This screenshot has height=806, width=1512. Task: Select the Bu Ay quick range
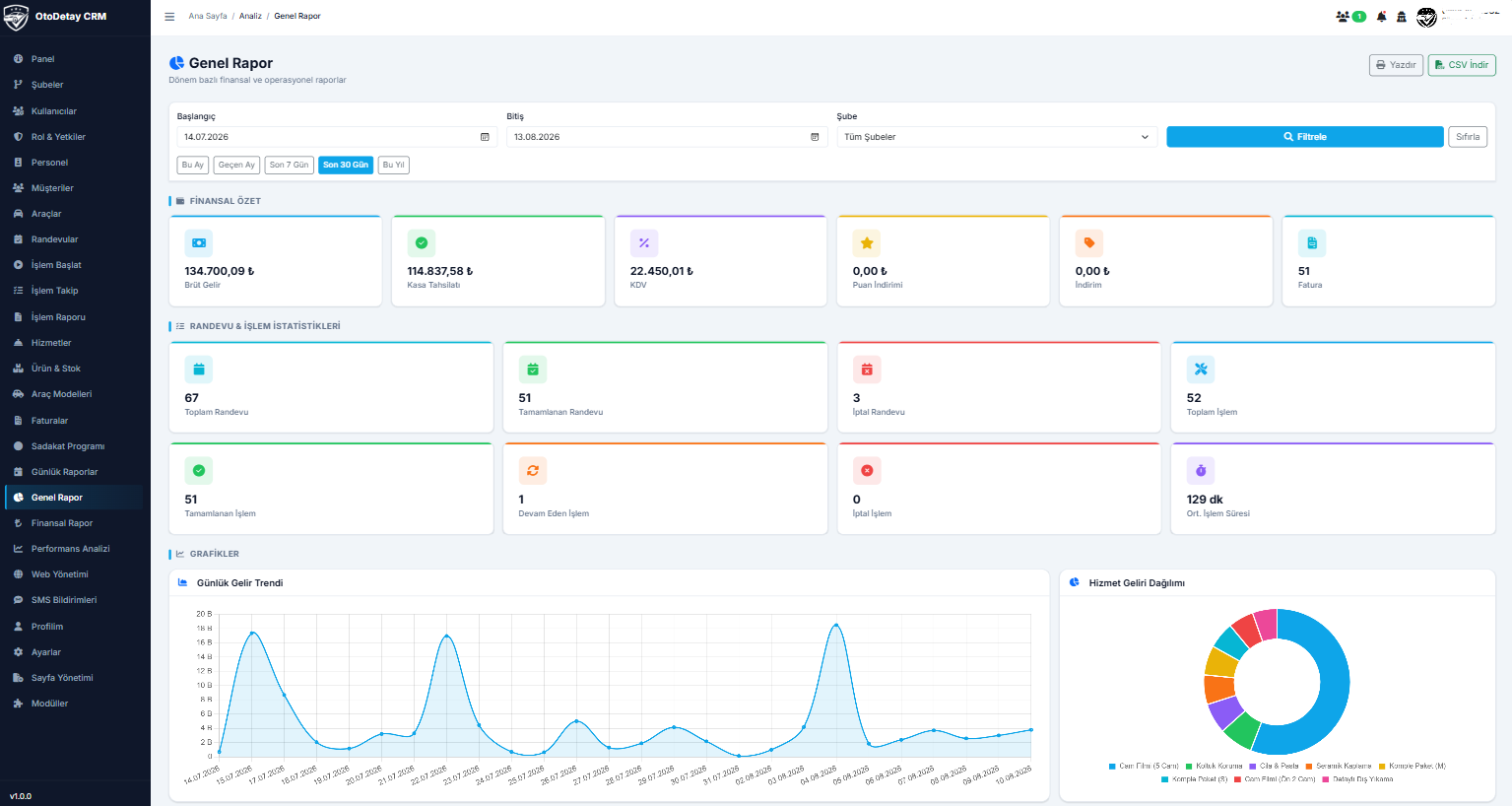[x=193, y=165]
